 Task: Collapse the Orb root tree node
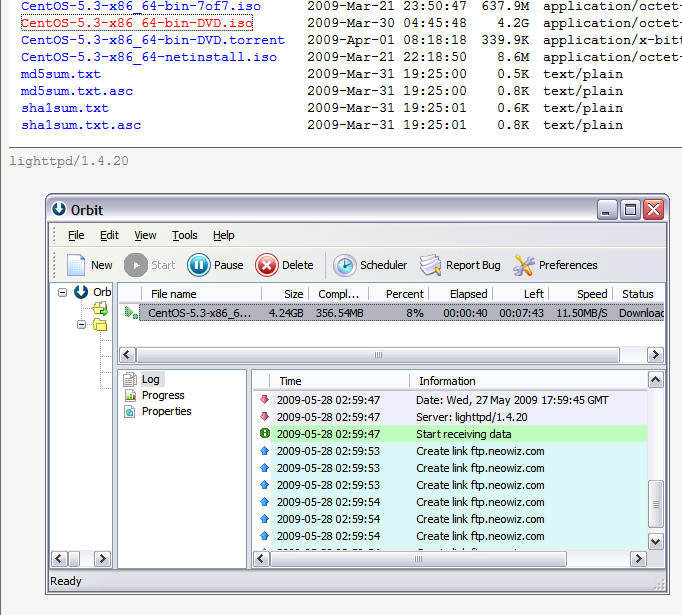point(63,292)
